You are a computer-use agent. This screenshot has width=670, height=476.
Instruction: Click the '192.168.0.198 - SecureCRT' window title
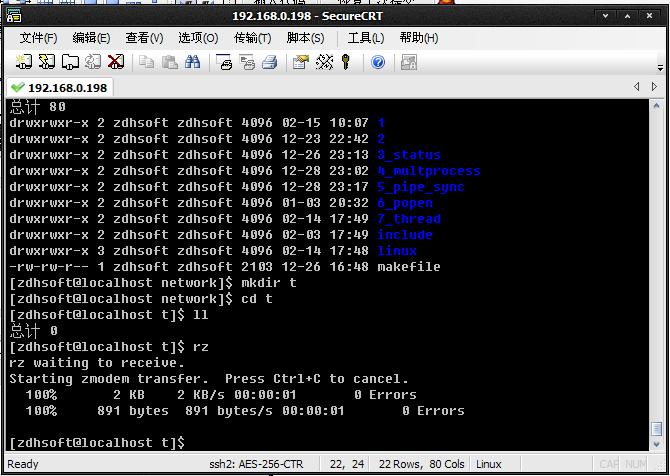[307, 16]
